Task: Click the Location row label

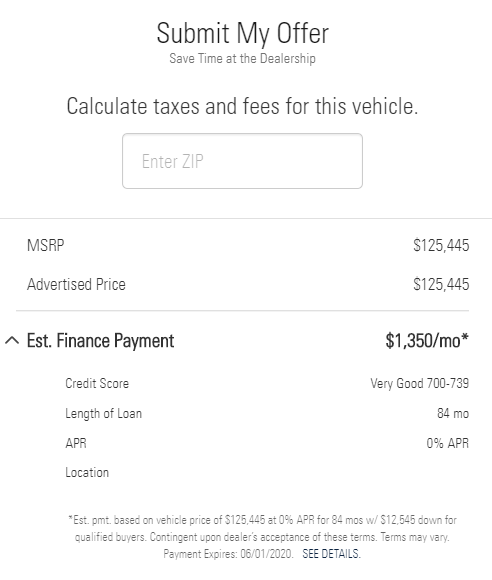Action: [87, 473]
